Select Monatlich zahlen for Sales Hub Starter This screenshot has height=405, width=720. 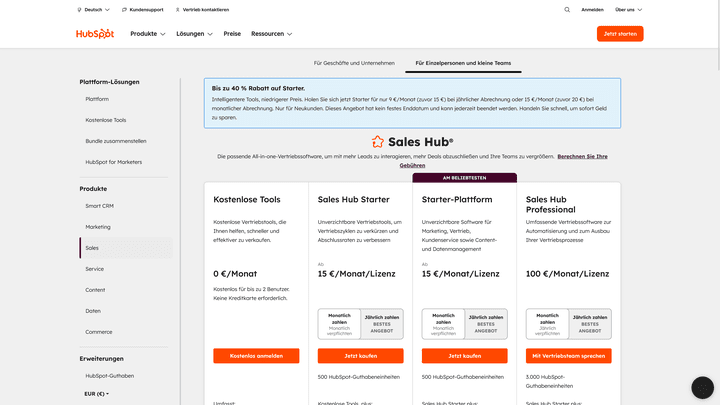[x=339, y=324]
